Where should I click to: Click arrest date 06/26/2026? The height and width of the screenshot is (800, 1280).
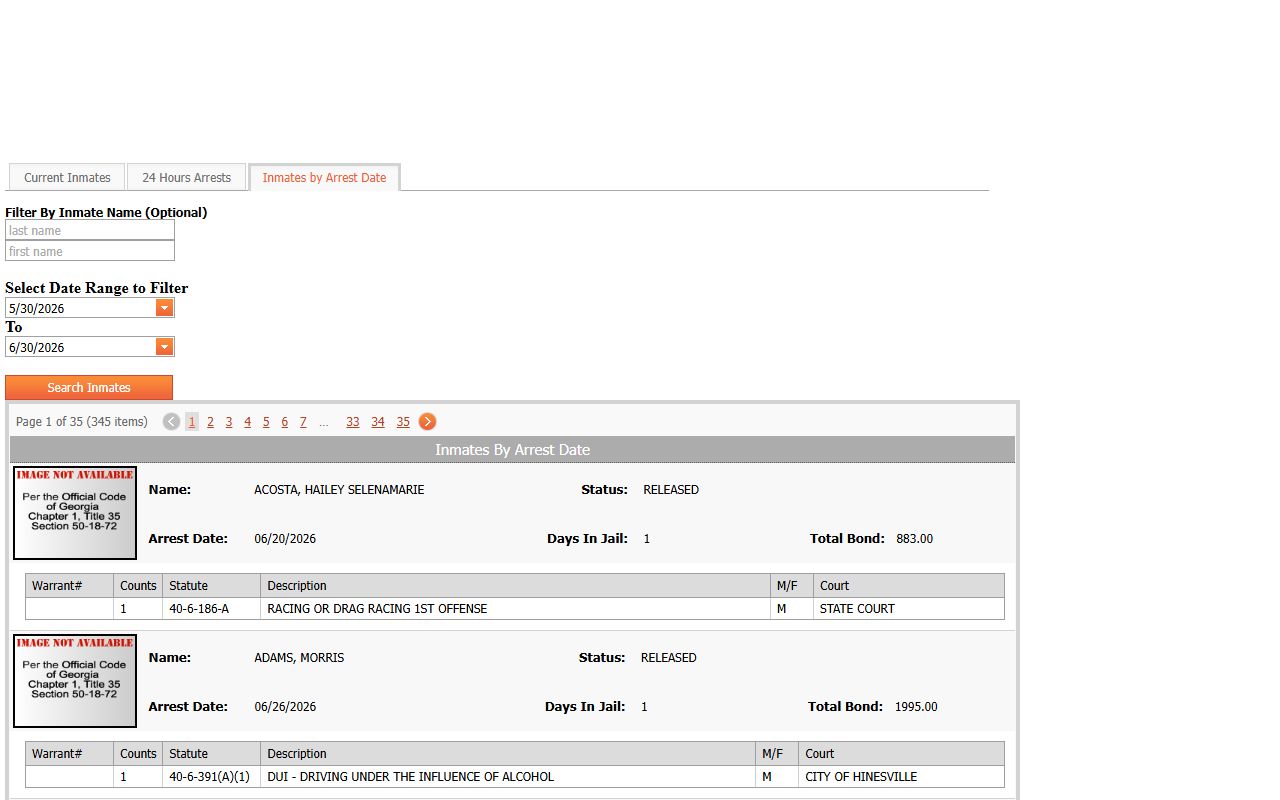pyautogui.click(x=285, y=707)
